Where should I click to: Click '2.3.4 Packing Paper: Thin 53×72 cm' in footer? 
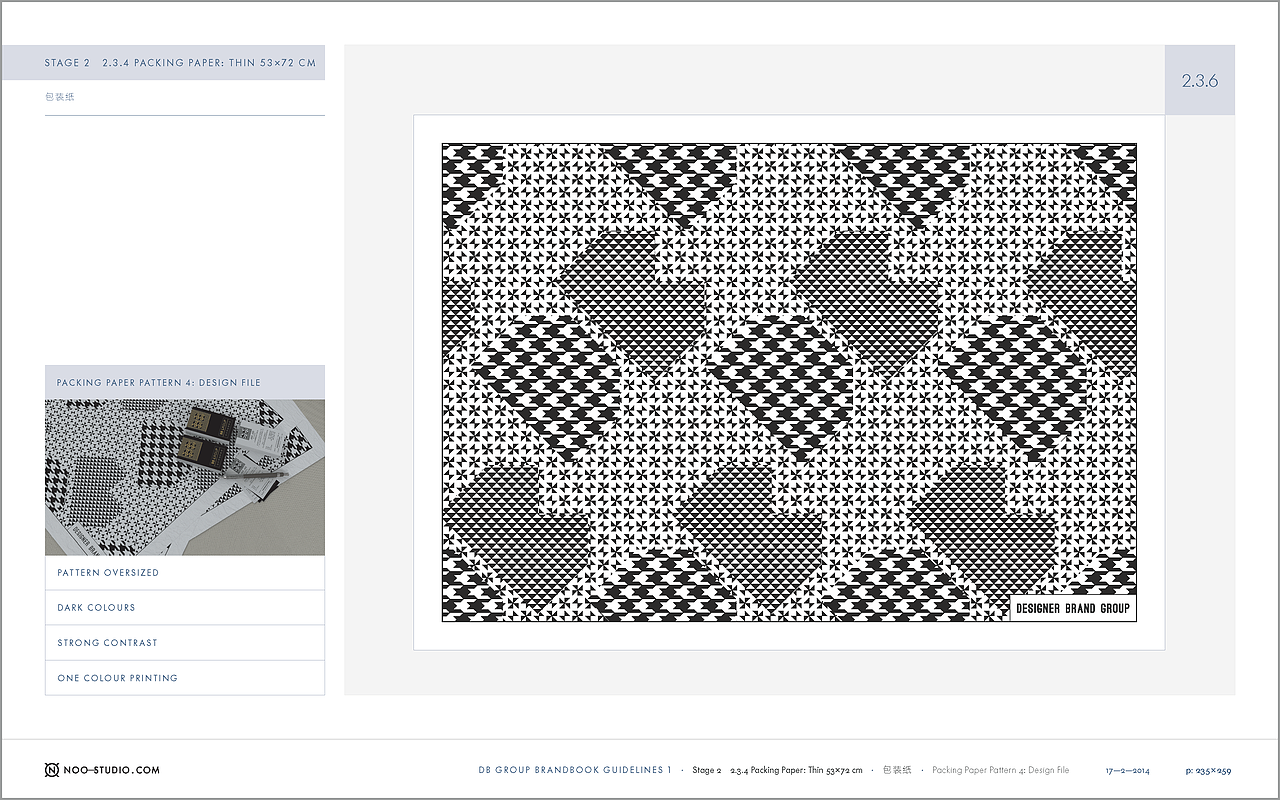click(x=796, y=770)
